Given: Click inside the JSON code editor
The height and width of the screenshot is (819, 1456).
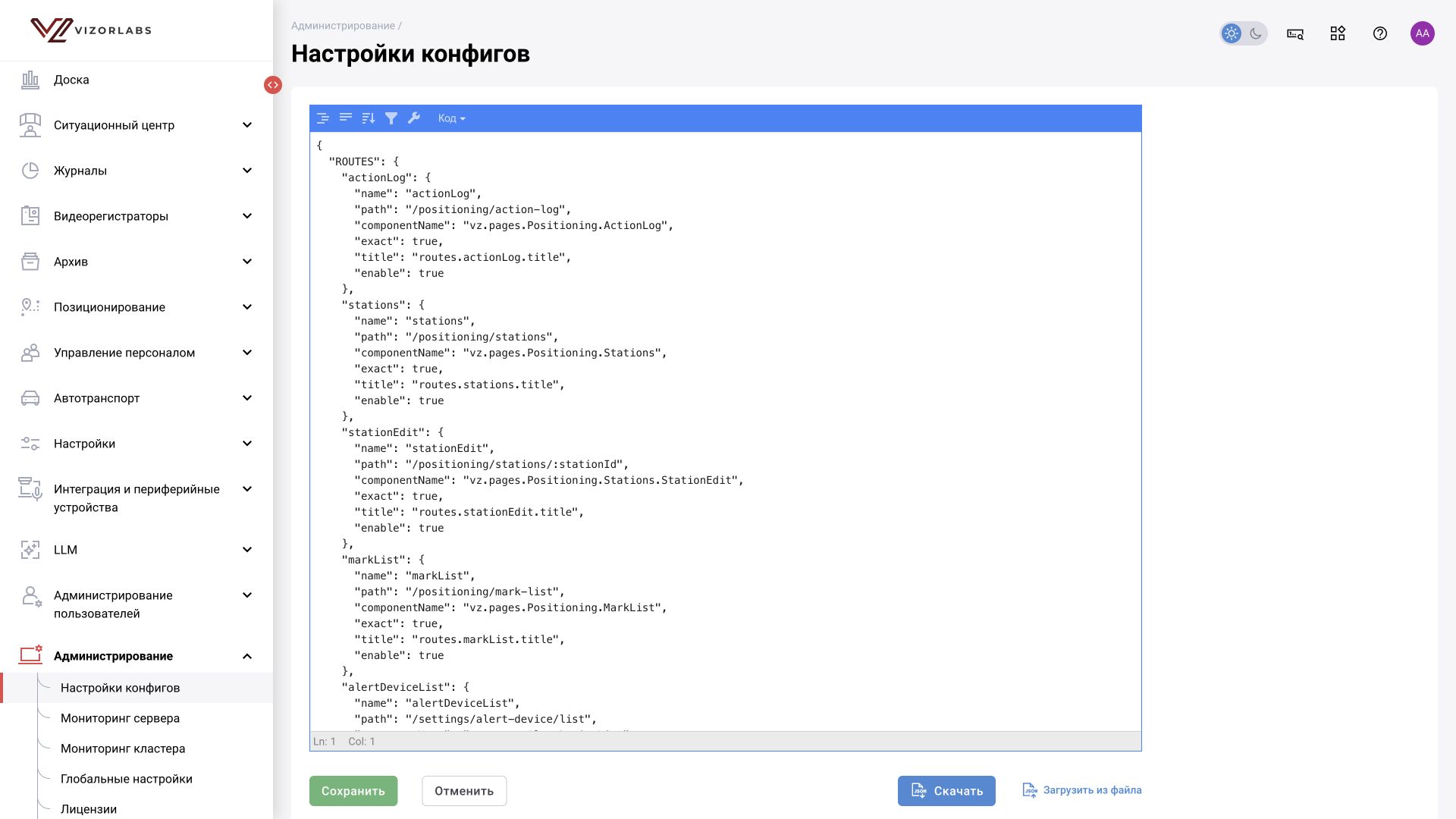Looking at the screenshot, I should click(x=725, y=431).
